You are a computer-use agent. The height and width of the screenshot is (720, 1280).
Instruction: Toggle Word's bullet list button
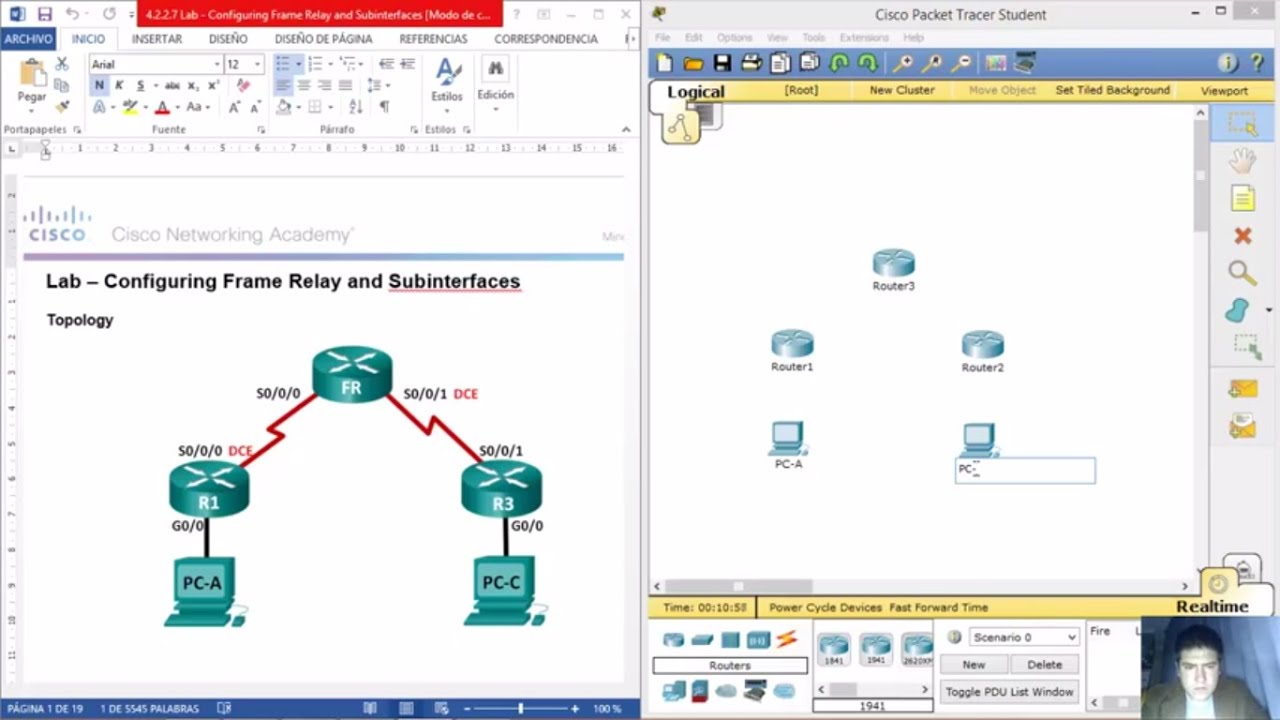click(282, 63)
